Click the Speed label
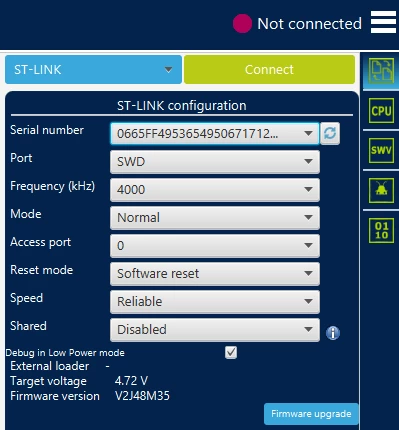 pyautogui.click(x=26, y=298)
